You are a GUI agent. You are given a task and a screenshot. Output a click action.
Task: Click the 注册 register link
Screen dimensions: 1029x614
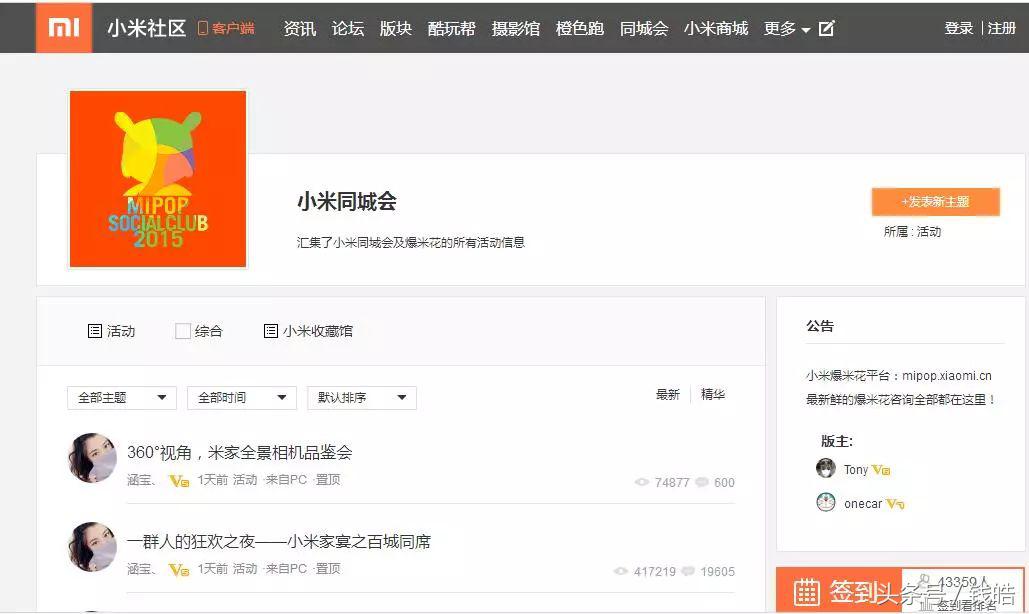[1001, 28]
